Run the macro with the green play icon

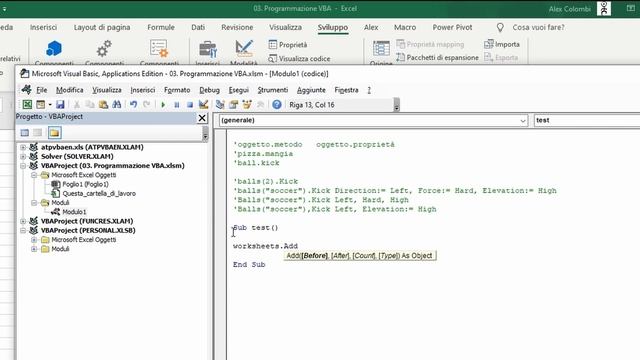(163, 105)
